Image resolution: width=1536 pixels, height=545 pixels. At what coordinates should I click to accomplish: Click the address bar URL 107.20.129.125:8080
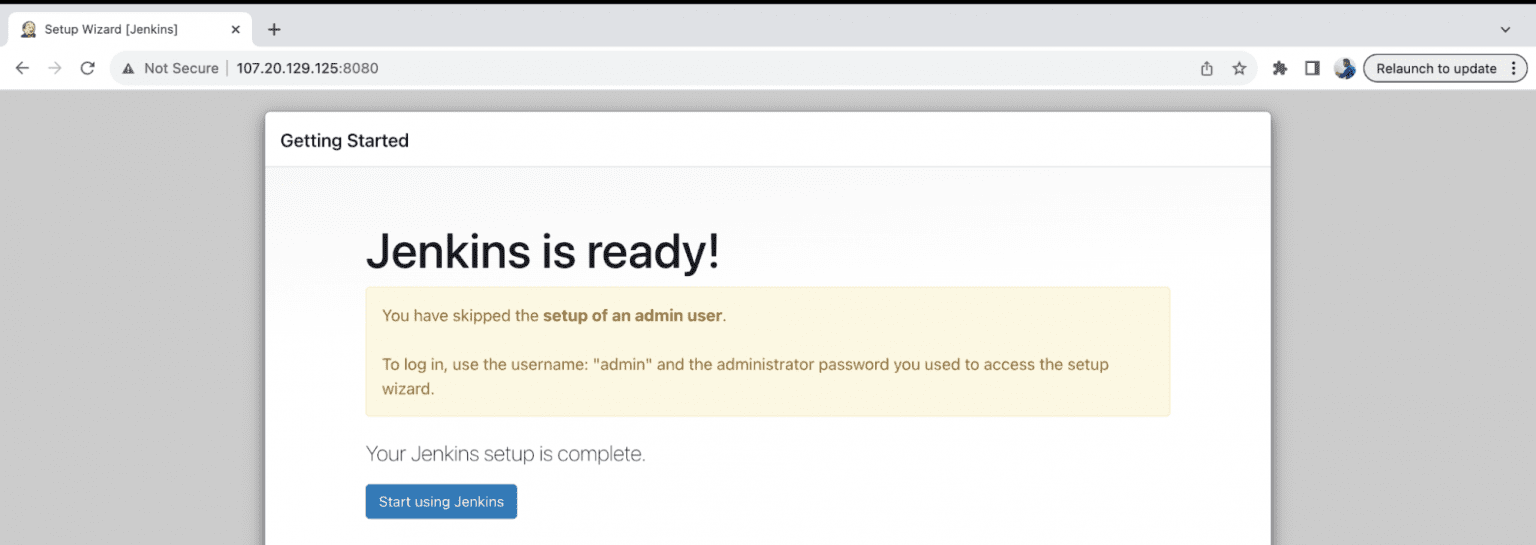(x=307, y=68)
